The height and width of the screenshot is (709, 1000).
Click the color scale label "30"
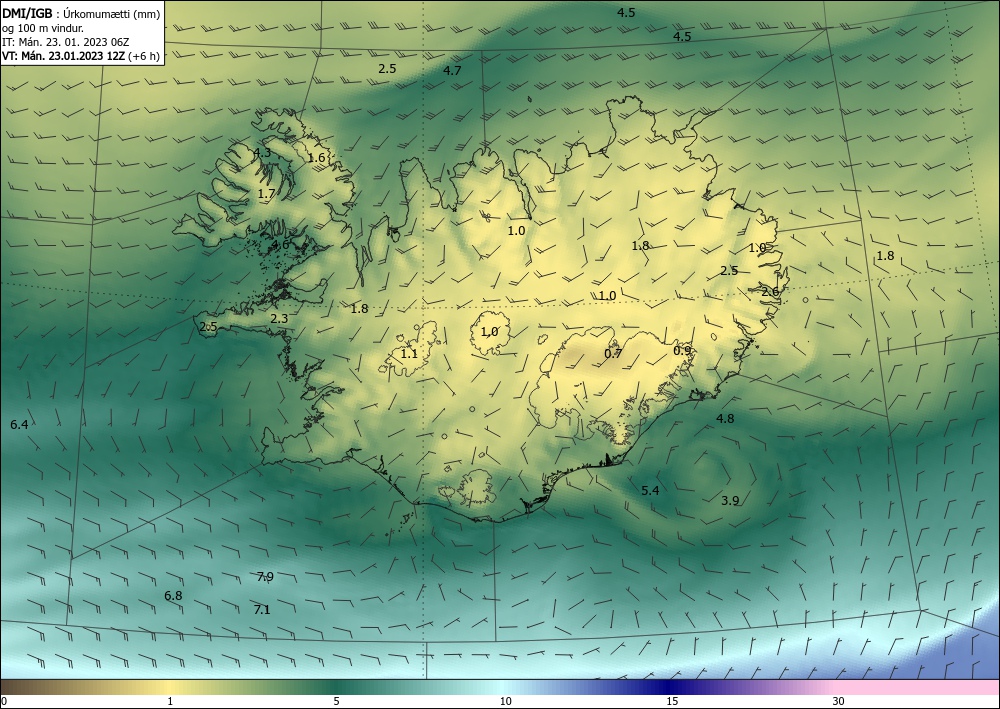tap(838, 701)
